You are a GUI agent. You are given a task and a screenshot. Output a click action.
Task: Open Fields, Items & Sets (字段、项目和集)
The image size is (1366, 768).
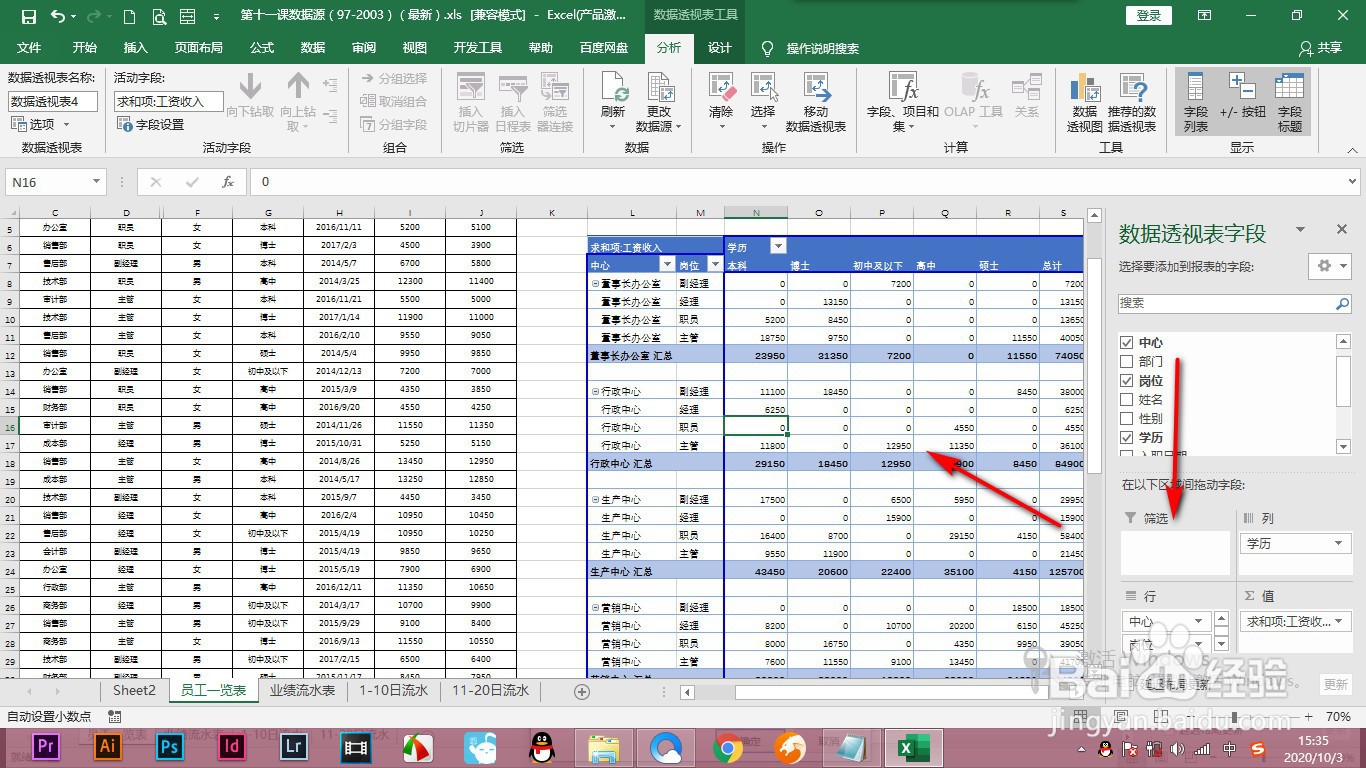[902, 102]
